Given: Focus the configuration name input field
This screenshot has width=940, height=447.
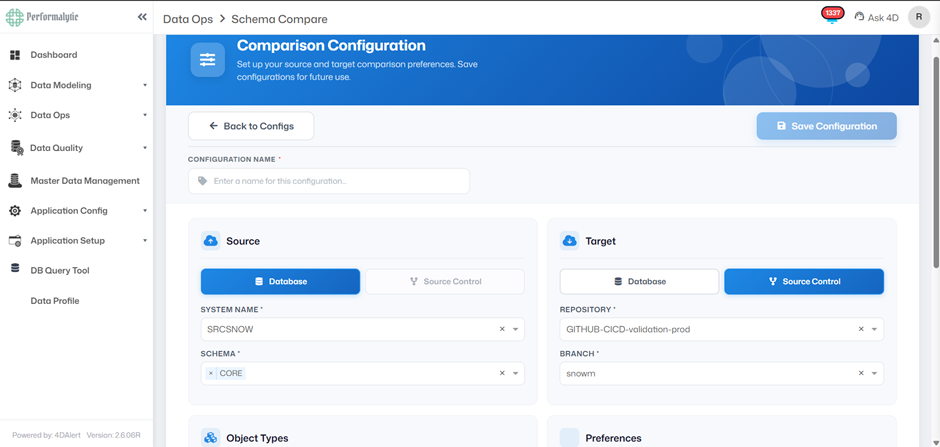Looking at the screenshot, I should (329, 181).
